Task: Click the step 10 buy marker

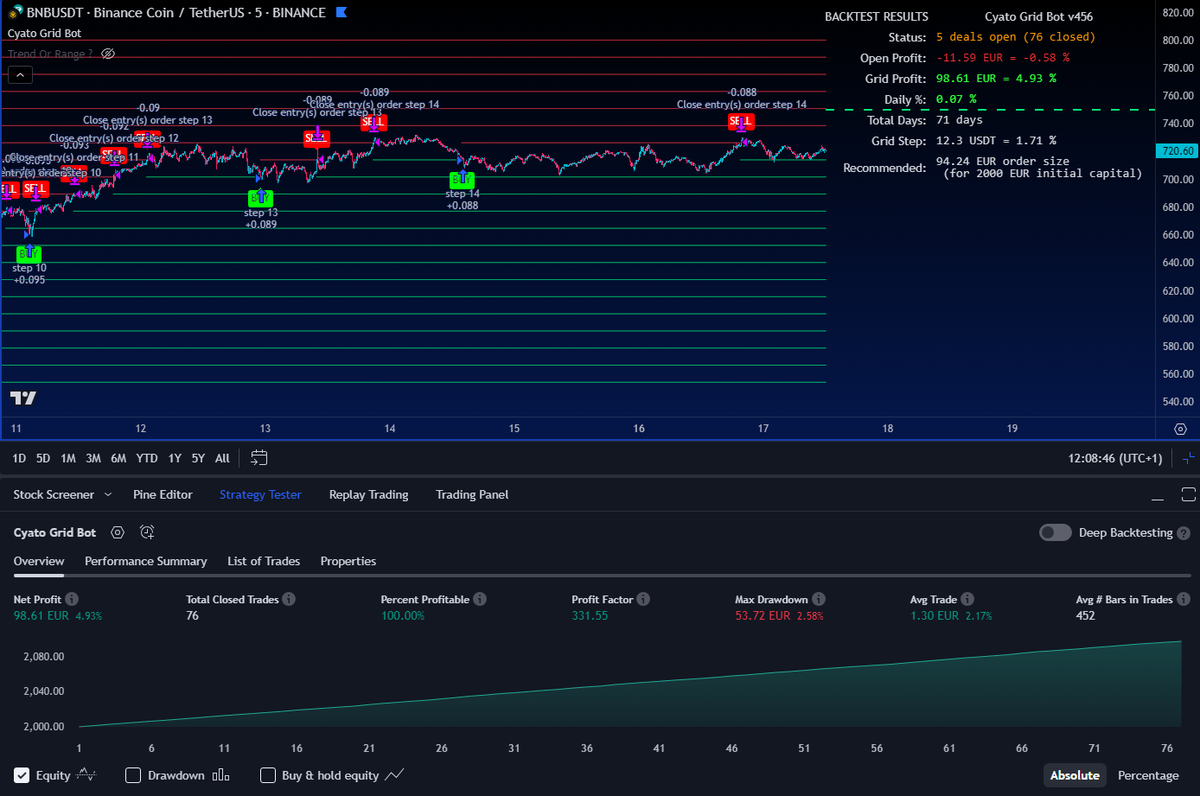Action: (29, 254)
